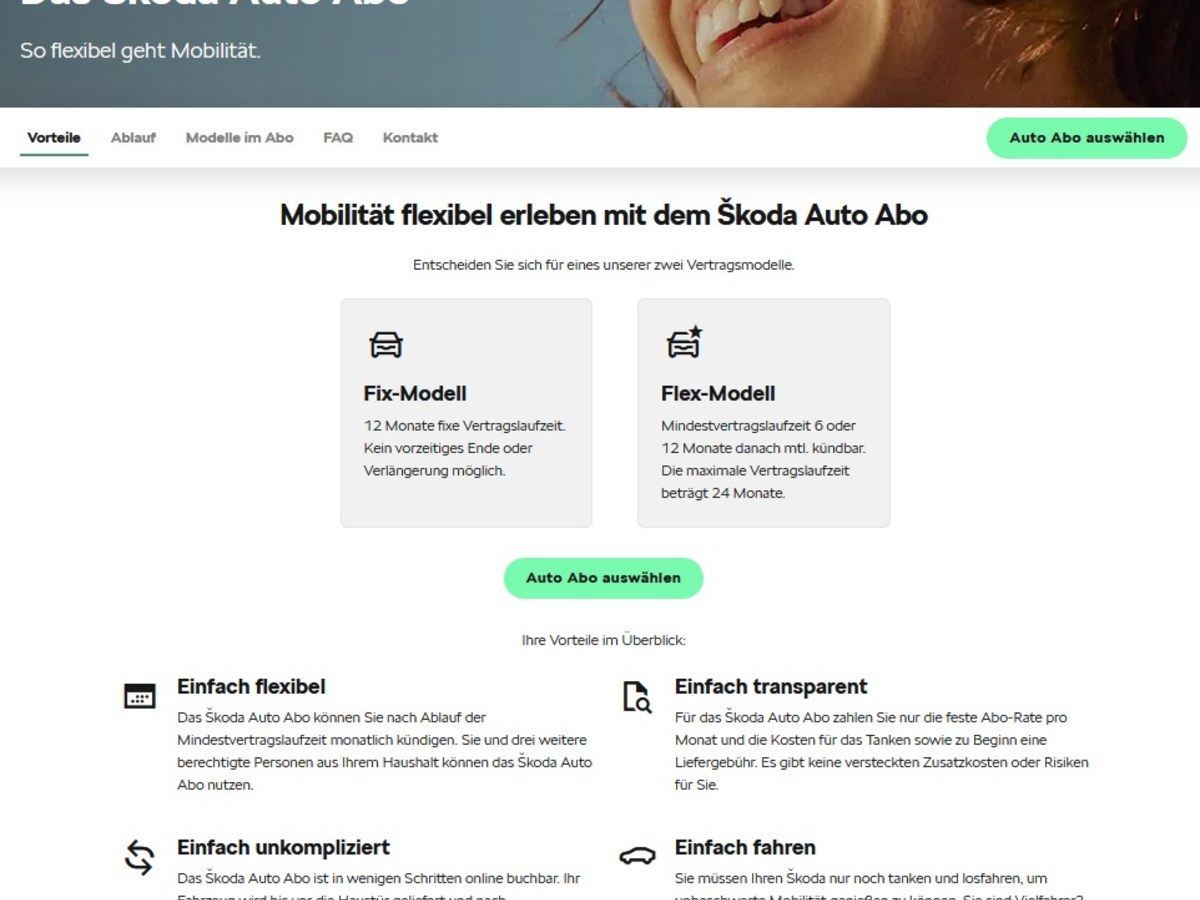This screenshot has width=1200, height=900.
Task: Open the FAQ tab
Action: tap(338, 138)
